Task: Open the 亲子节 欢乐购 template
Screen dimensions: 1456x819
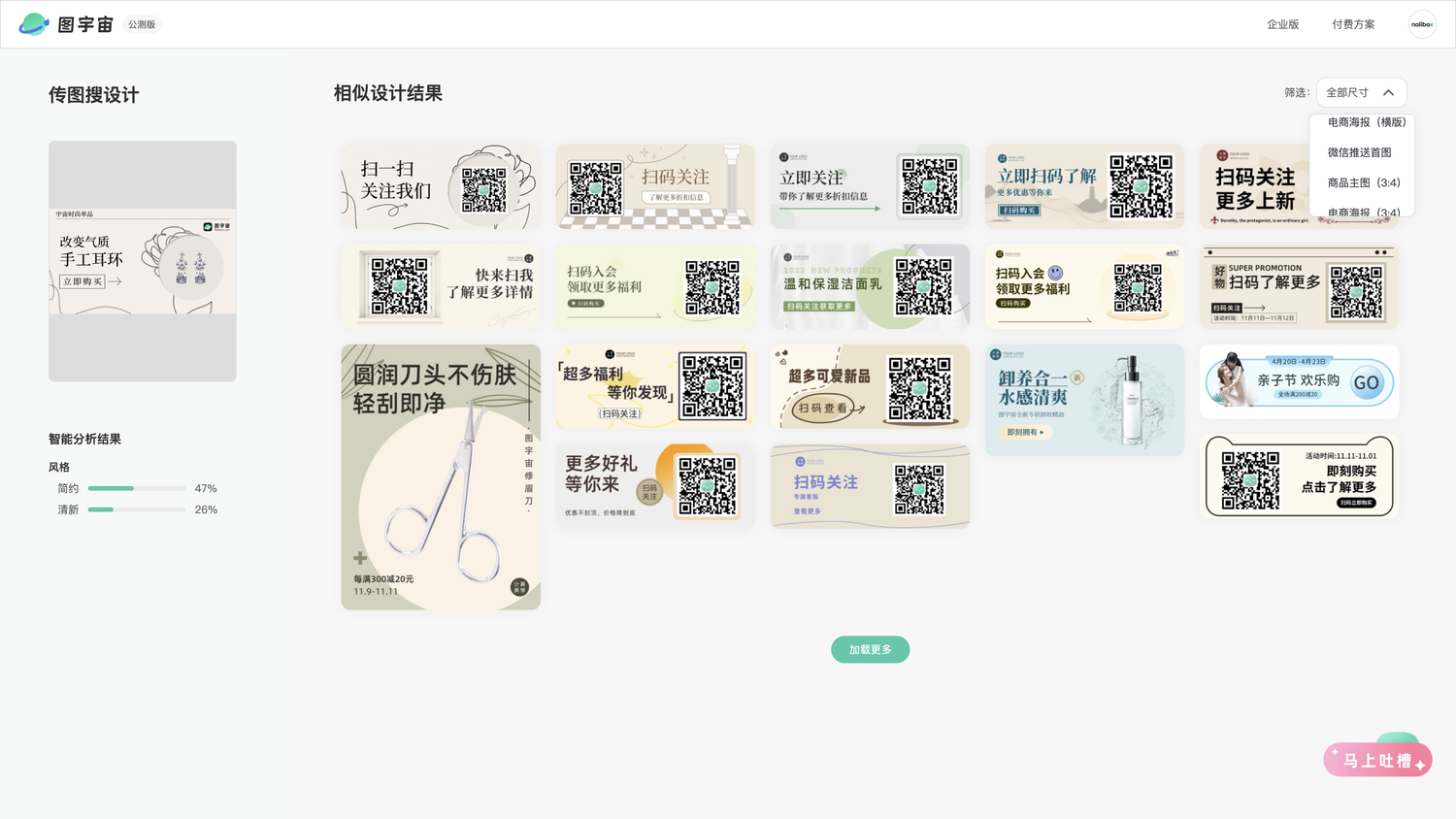Action: coord(1299,381)
